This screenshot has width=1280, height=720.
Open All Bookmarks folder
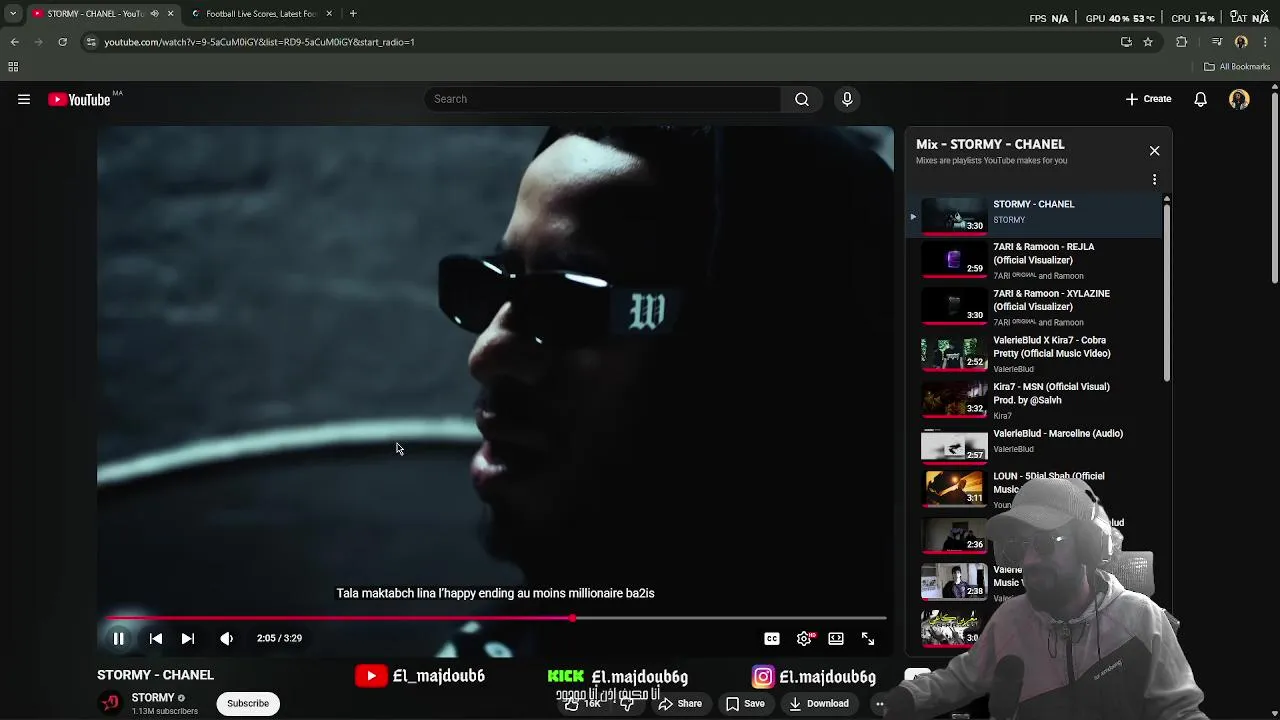click(1237, 67)
